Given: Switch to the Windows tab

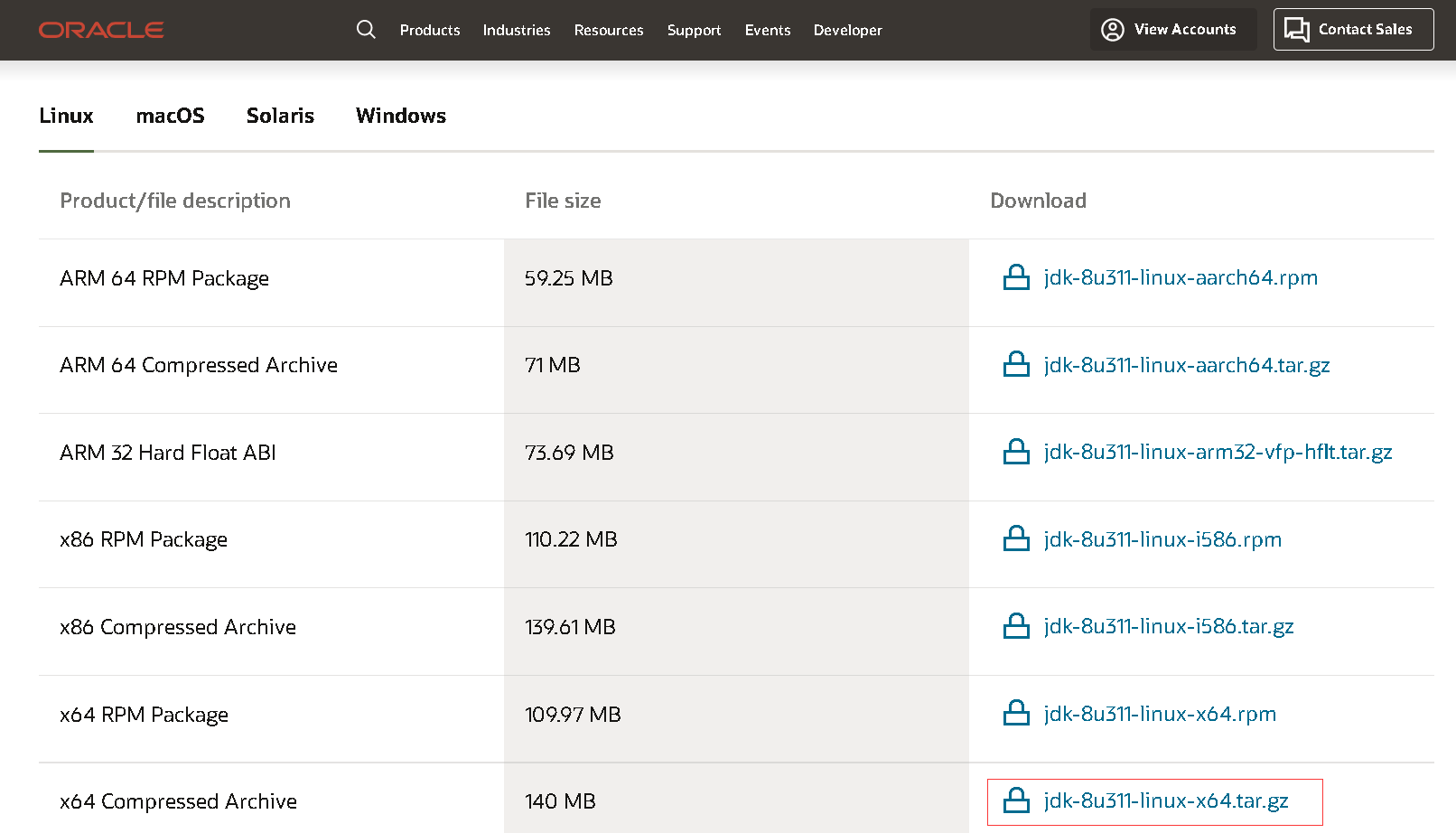Looking at the screenshot, I should 401,116.
